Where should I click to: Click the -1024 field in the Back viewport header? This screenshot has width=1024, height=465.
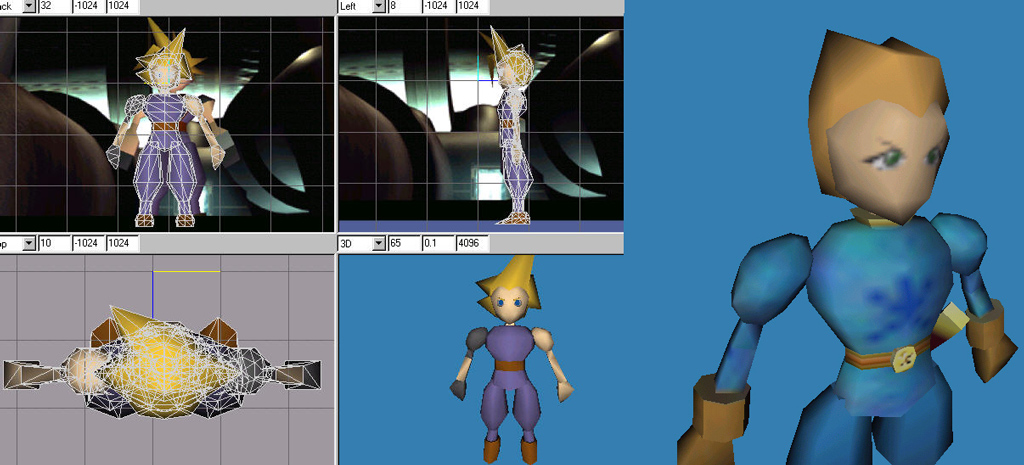coord(89,7)
